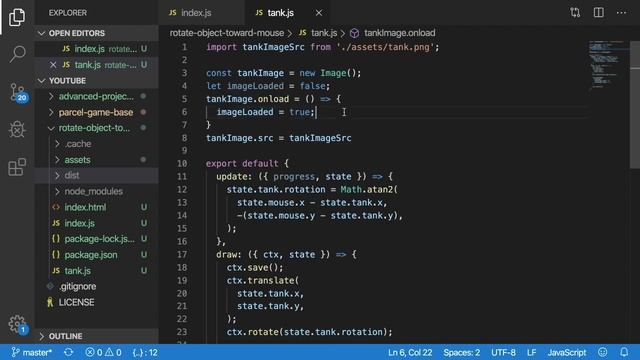The image size is (640, 360).
Task: Change file encoding via UTF-8
Action: (x=503, y=352)
